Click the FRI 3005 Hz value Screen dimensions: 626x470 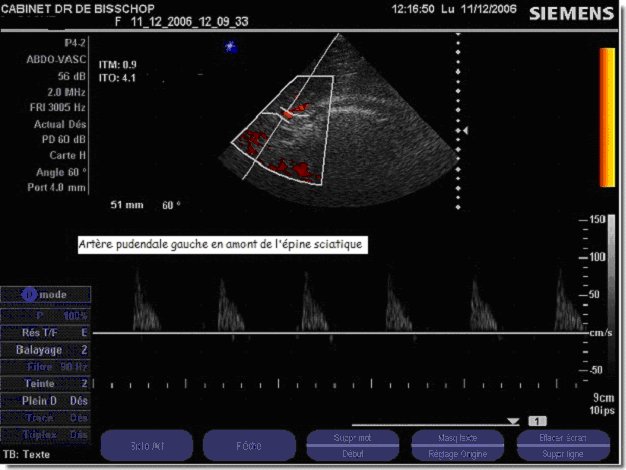pyautogui.click(x=58, y=107)
